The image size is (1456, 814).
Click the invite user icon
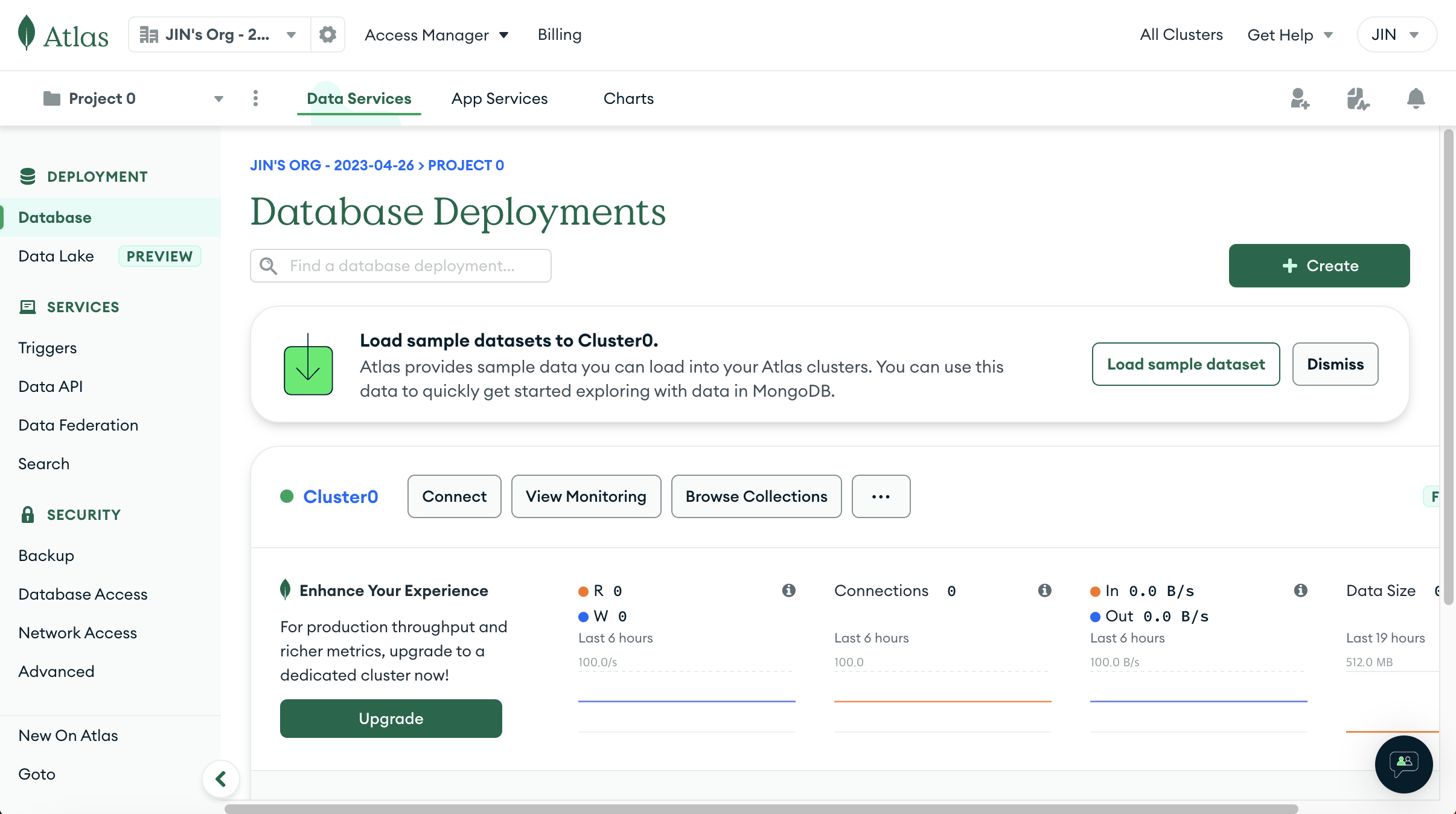[x=1300, y=98]
